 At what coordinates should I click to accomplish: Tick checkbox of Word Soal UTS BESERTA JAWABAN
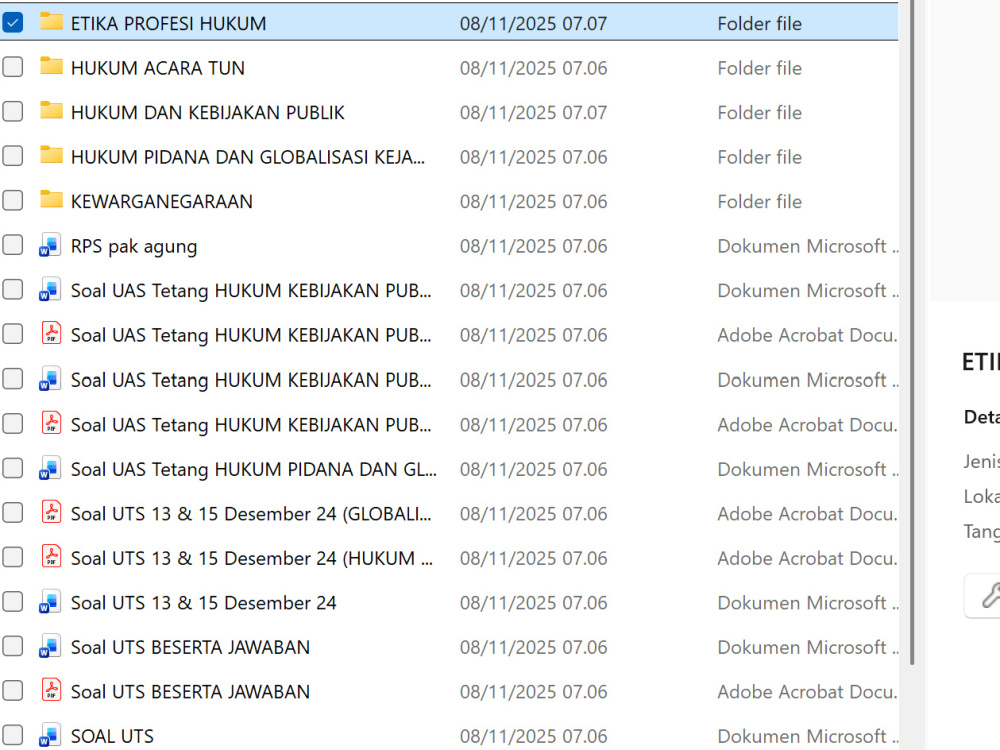click(13, 647)
